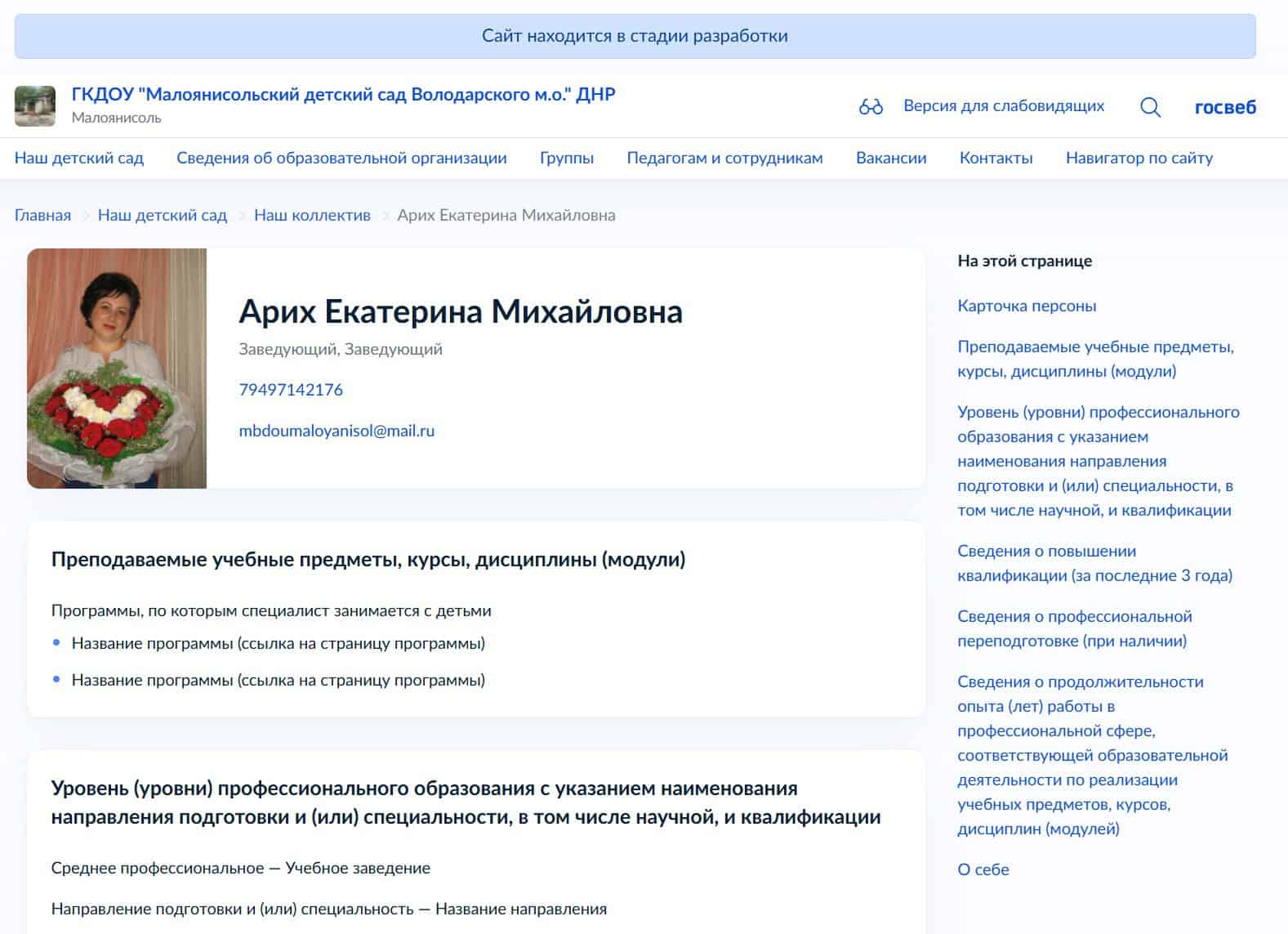
Task: Click 'Среднее профессиональное — Учебное заведение' text
Action: click(241, 868)
